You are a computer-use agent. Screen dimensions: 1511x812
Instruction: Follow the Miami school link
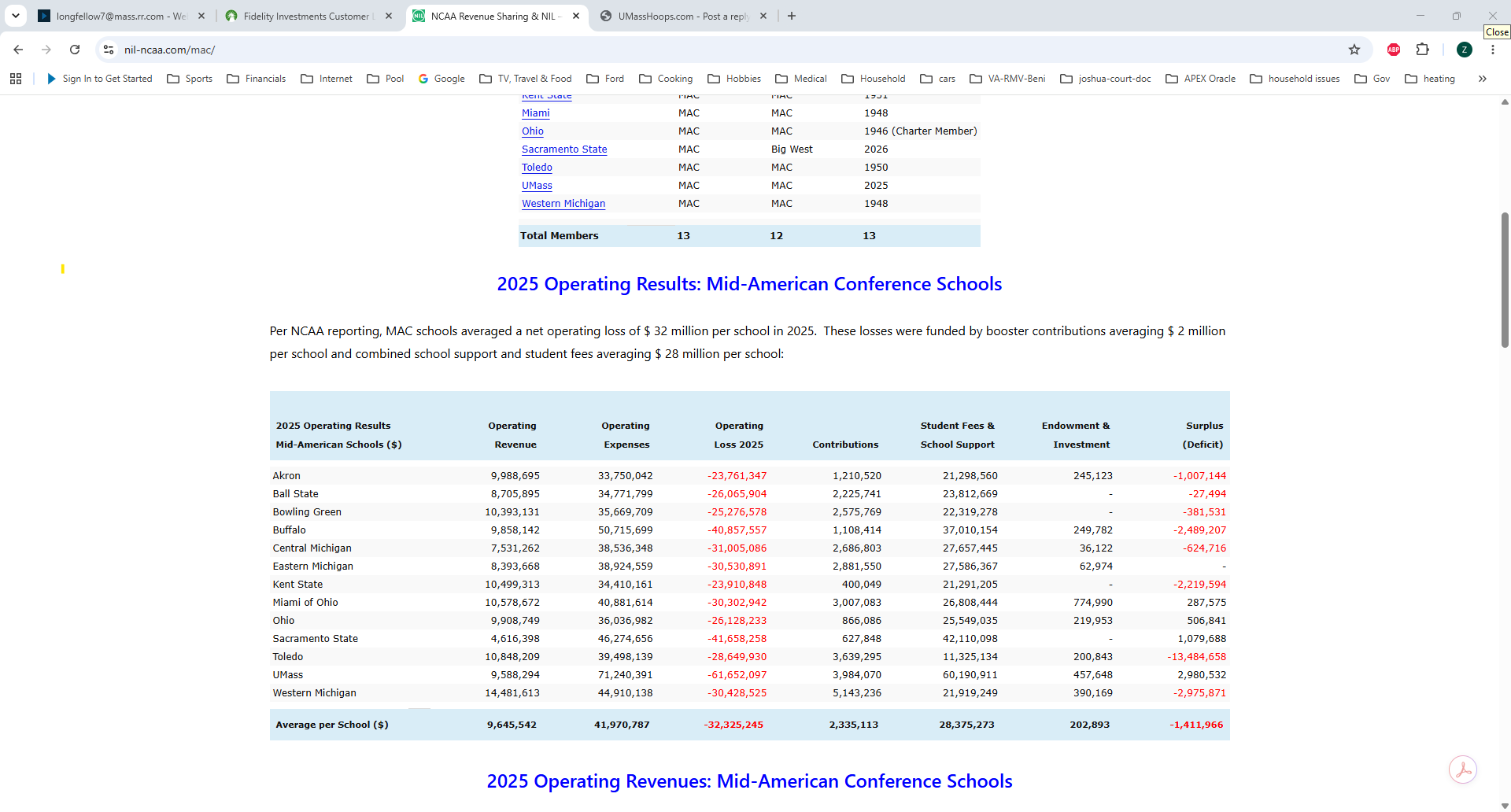(x=536, y=113)
